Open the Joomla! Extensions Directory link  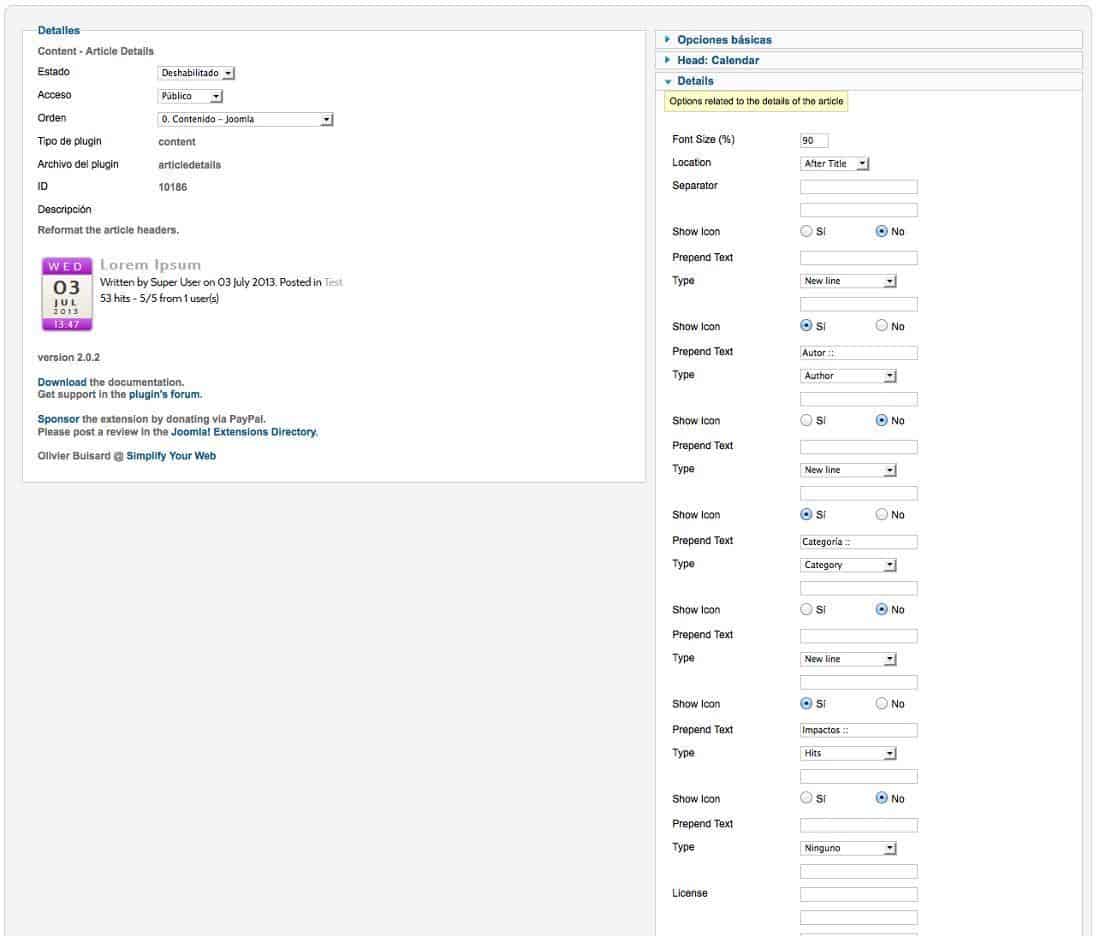coord(243,432)
